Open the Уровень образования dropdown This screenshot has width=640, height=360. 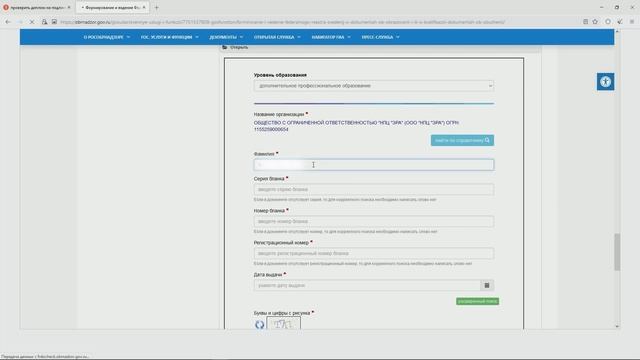(373, 86)
